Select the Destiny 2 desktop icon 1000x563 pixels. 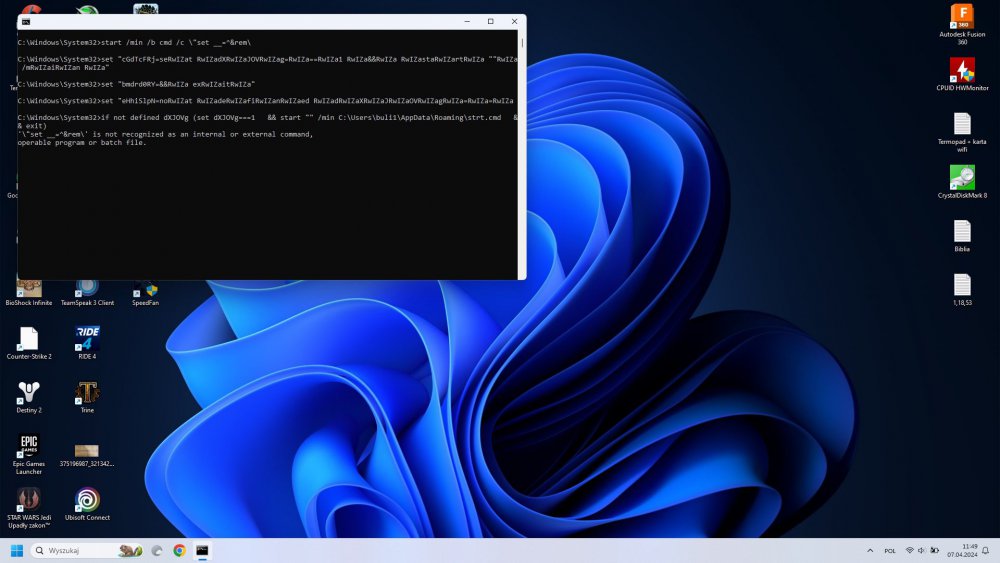29,393
